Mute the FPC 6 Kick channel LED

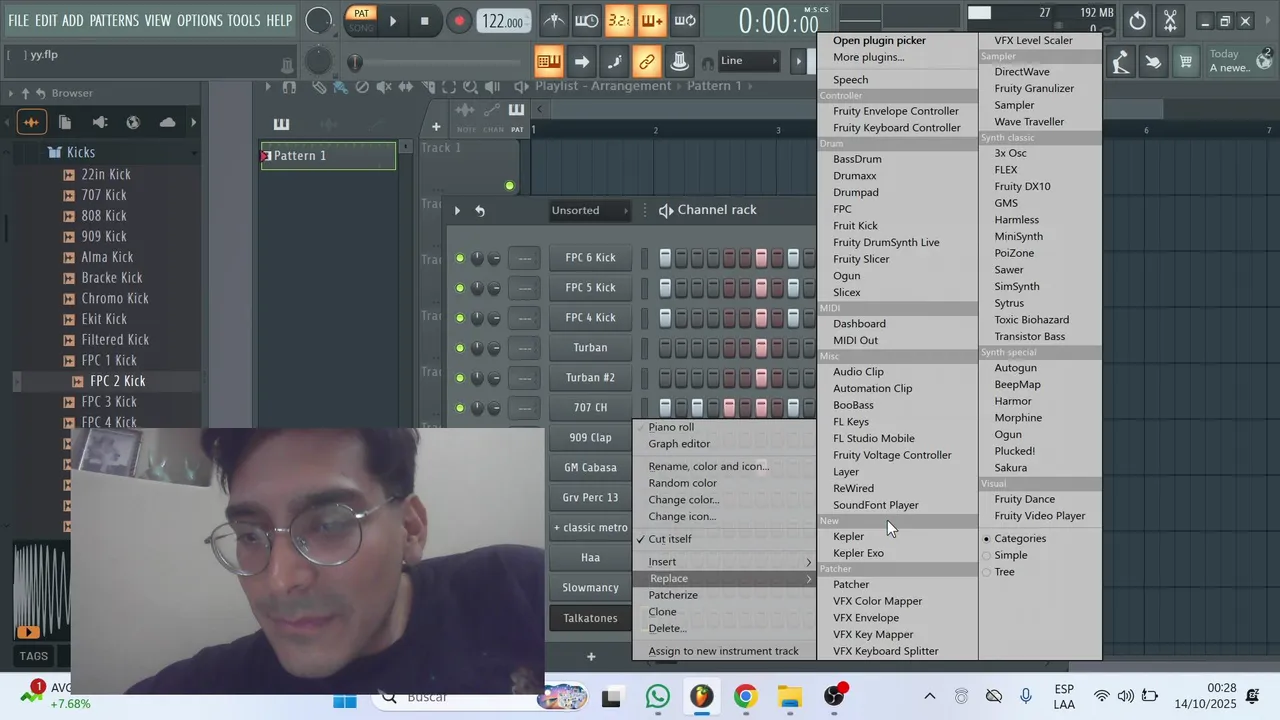(x=460, y=258)
